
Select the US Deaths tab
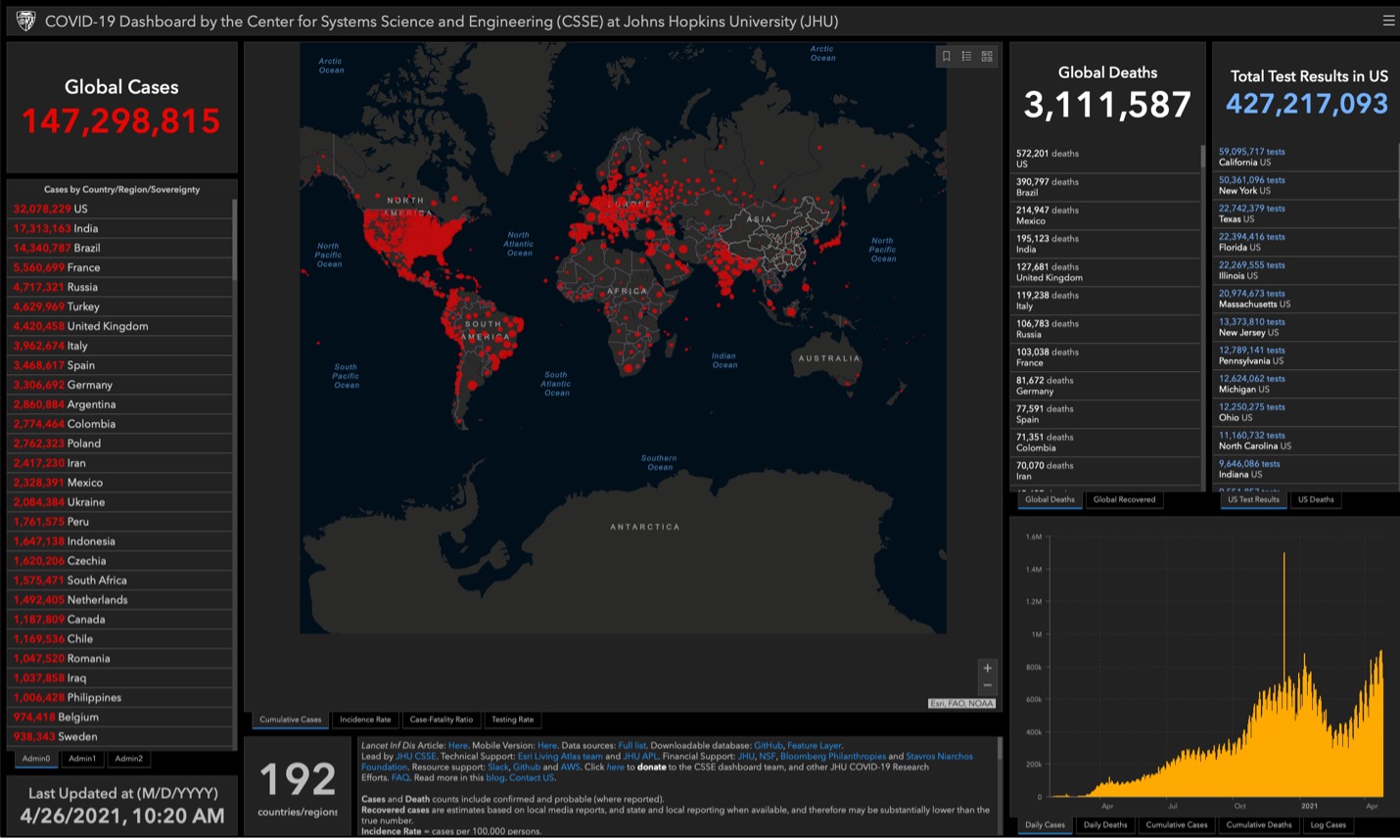tap(1316, 499)
